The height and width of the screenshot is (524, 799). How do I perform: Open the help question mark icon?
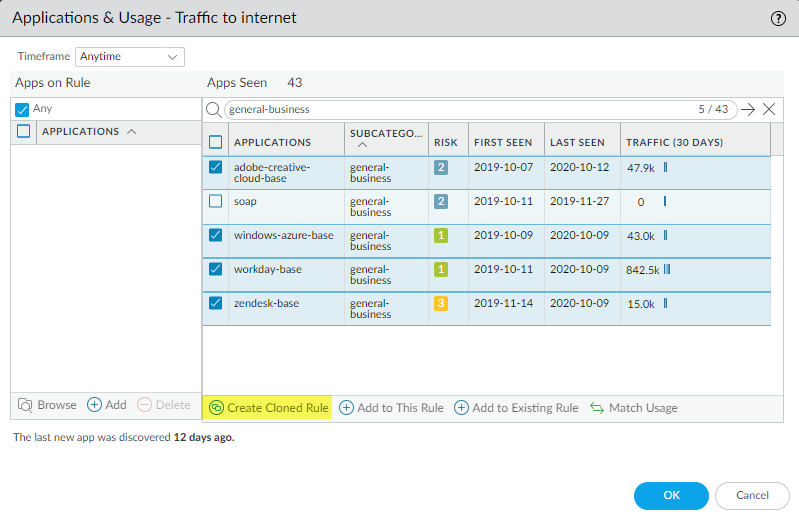(778, 18)
